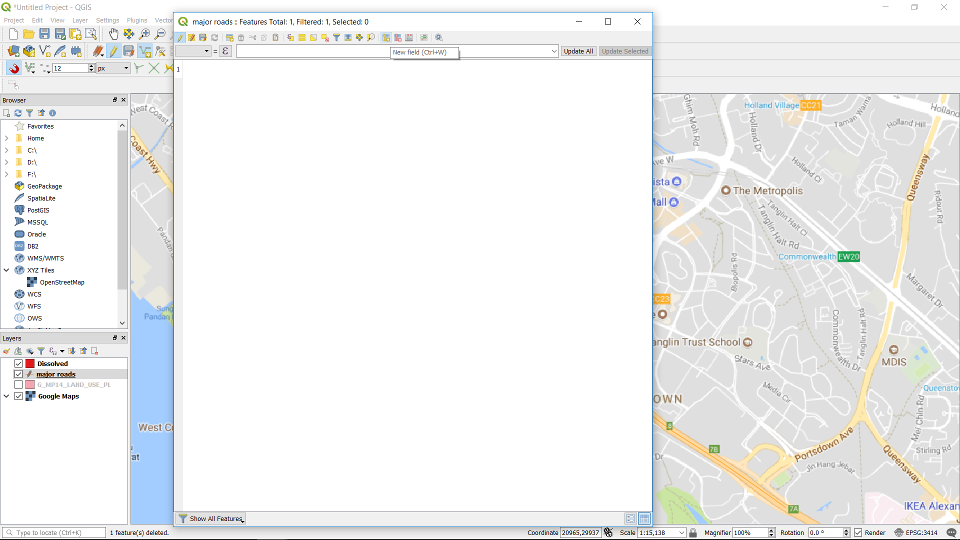The image size is (960, 540).
Task: Uncheck the Dissolved layer visibility
Action: (18, 363)
